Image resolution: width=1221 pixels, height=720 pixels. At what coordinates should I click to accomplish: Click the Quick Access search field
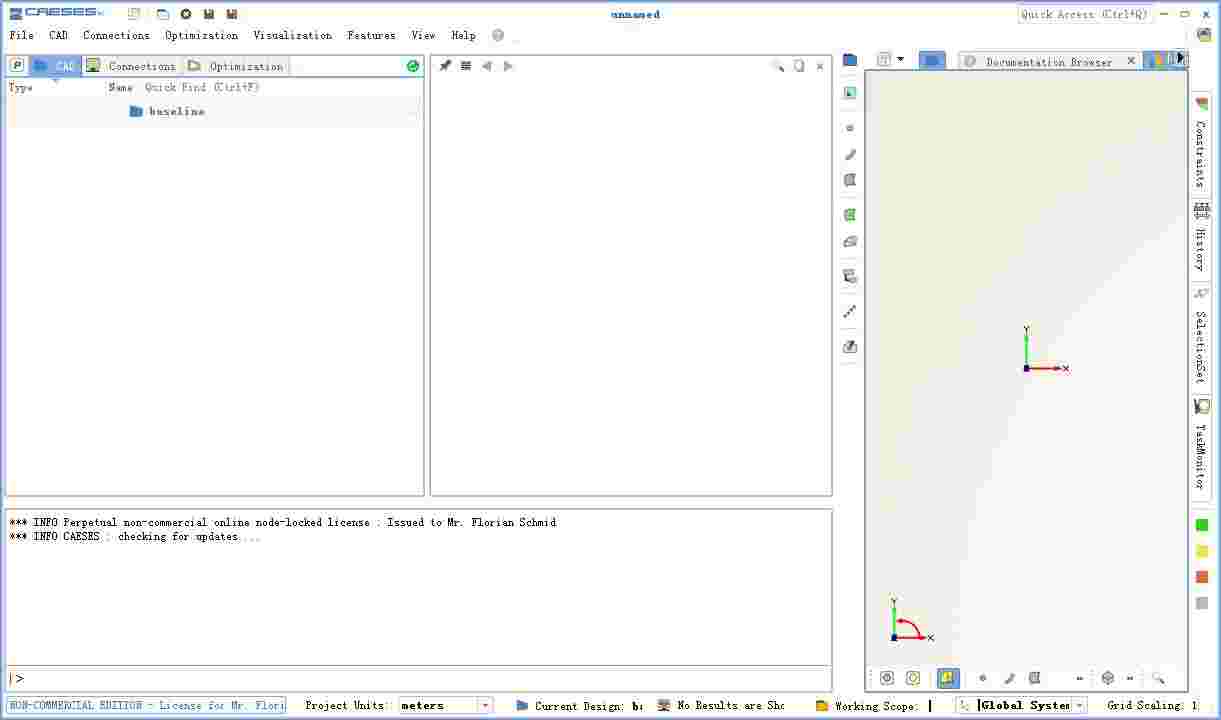1084,14
